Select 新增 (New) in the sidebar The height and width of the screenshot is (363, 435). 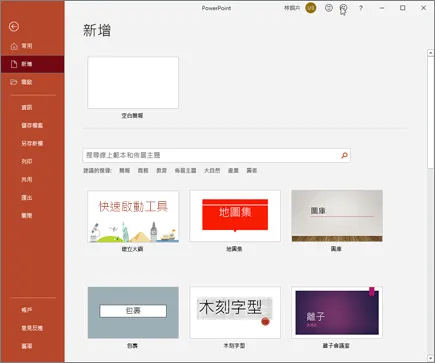pos(32,64)
